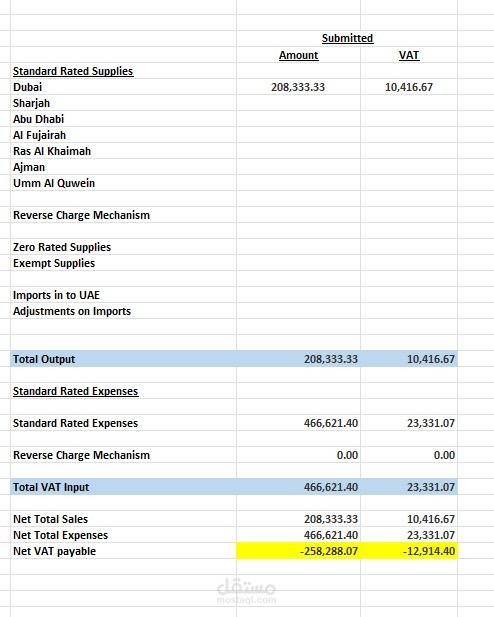Viewport: 494px width, 617px height.
Task: Select Dubai VAT 10,416.67 cell
Action: [409, 87]
